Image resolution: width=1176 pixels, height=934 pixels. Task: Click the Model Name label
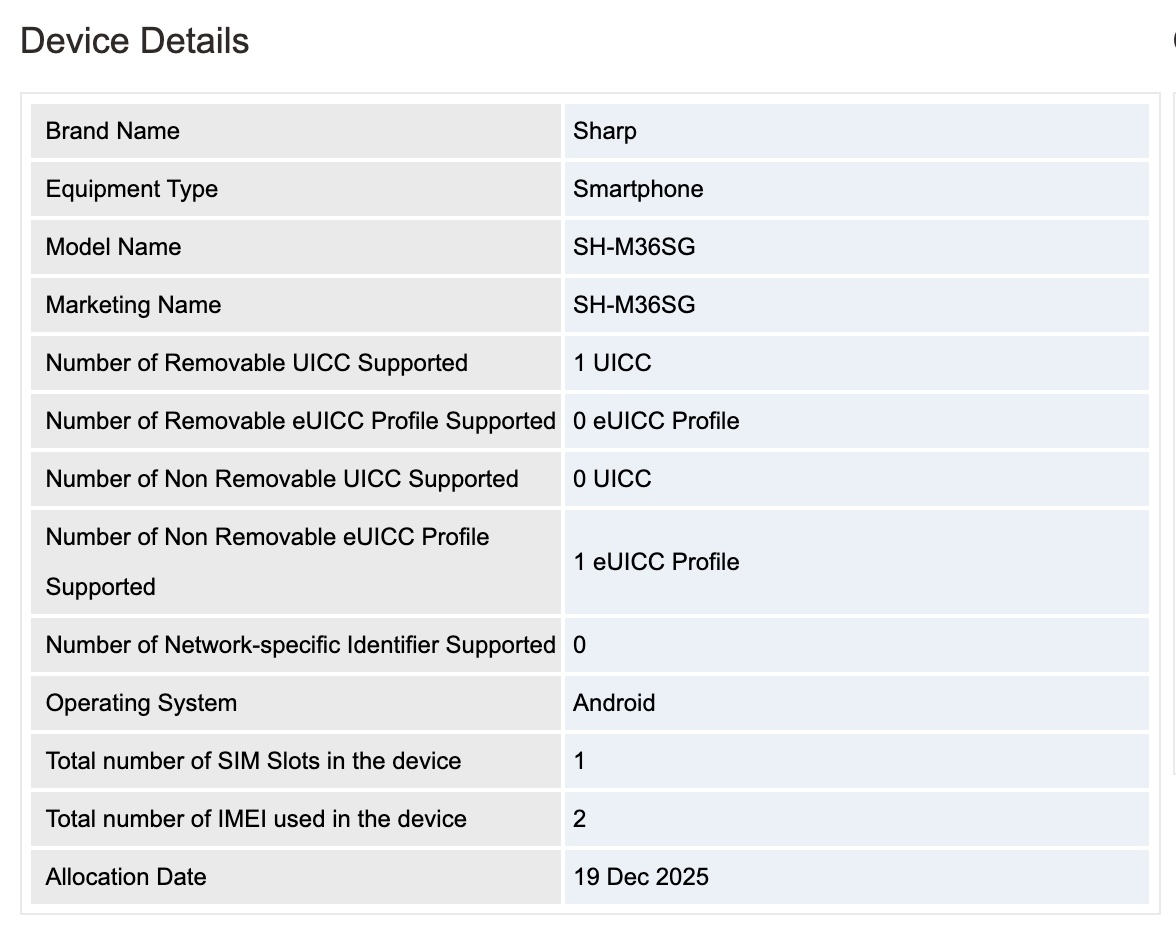click(x=114, y=247)
